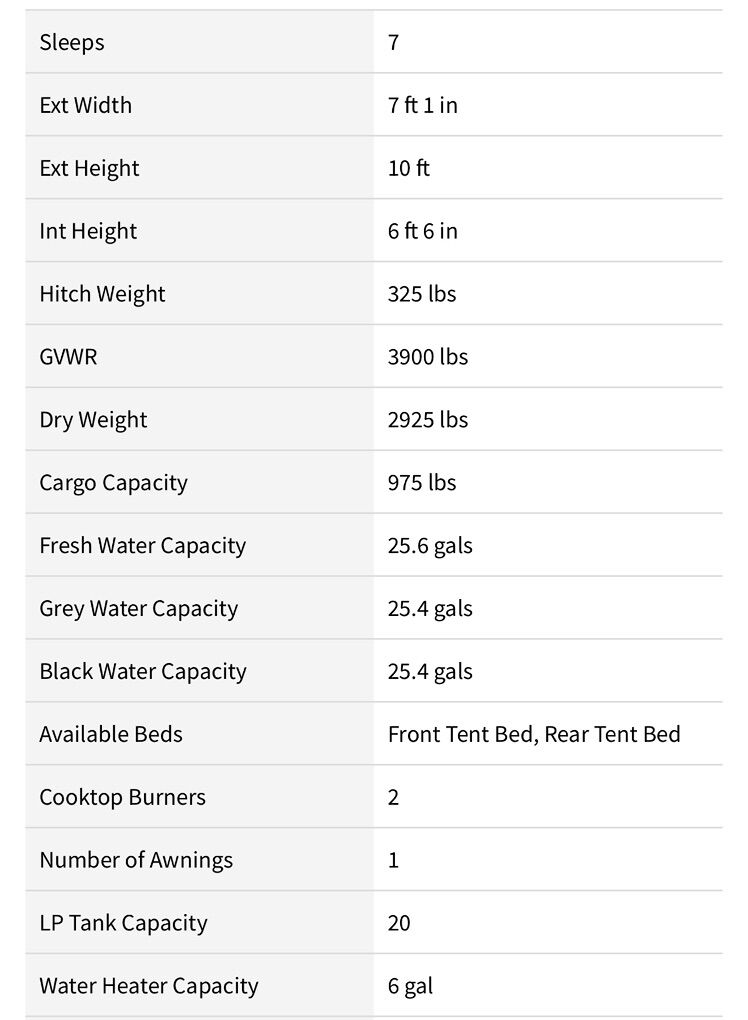Click the GVWR label

coord(68,357)
